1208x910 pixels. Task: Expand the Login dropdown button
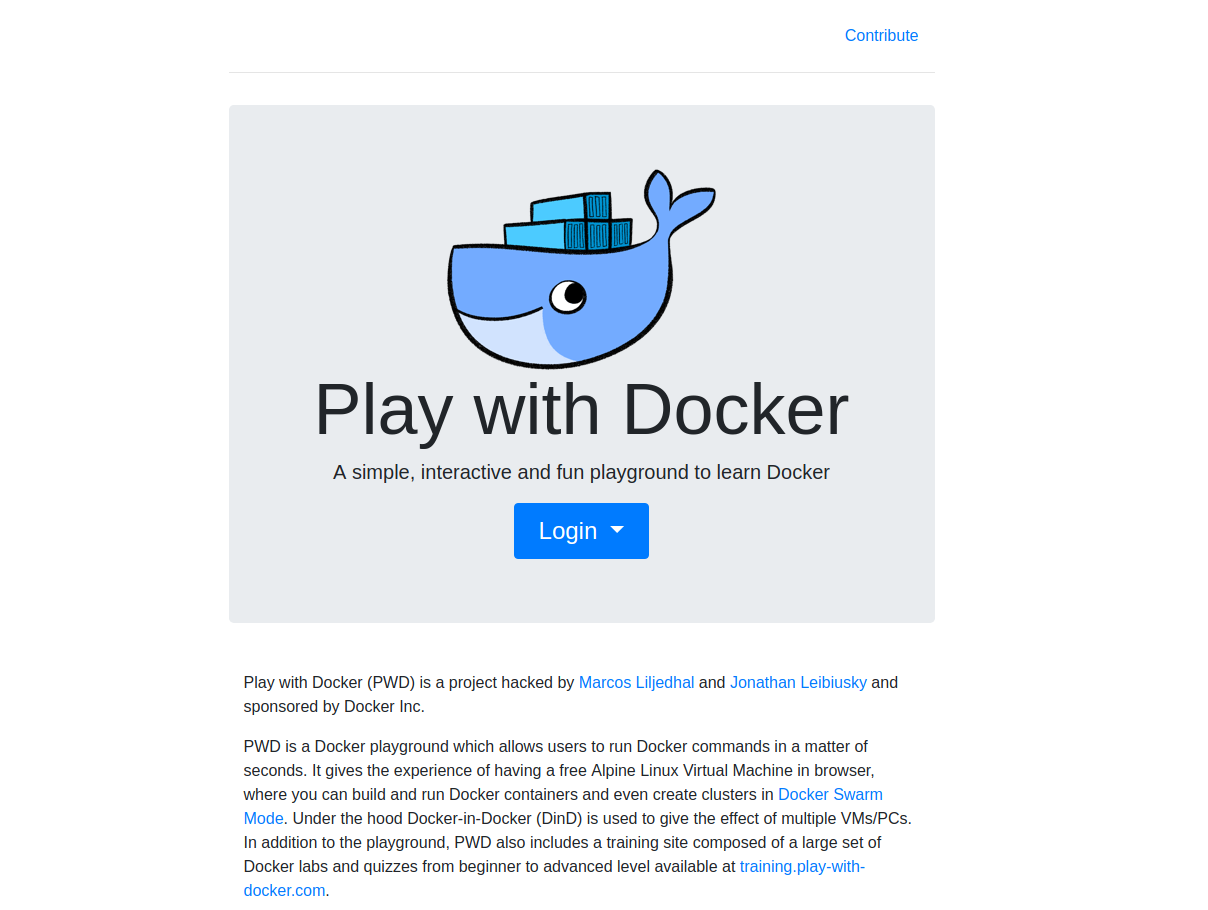pos(581,531)
